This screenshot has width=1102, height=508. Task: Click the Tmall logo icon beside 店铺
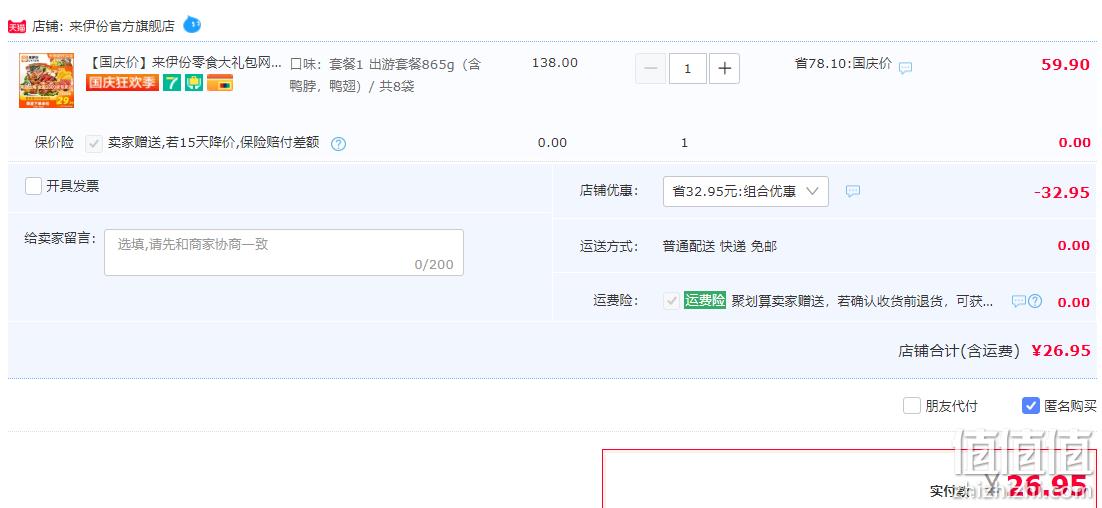pos(17,27)
